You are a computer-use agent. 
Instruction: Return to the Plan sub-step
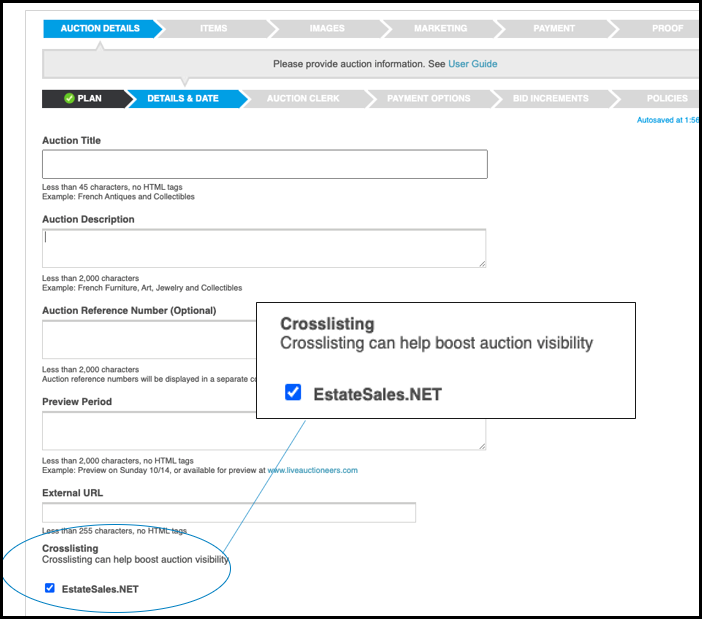click(83, 99)
